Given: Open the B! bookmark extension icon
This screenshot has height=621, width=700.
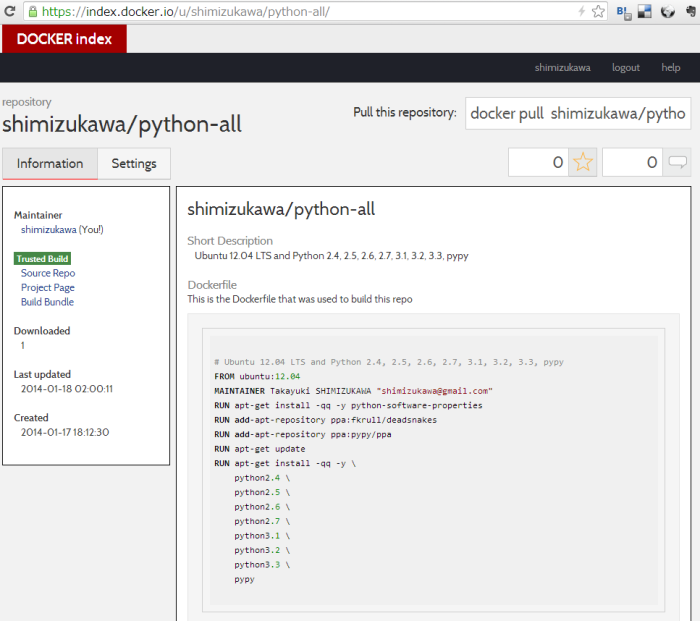Looking at the screenshot, I should click(x=624, y=12).
